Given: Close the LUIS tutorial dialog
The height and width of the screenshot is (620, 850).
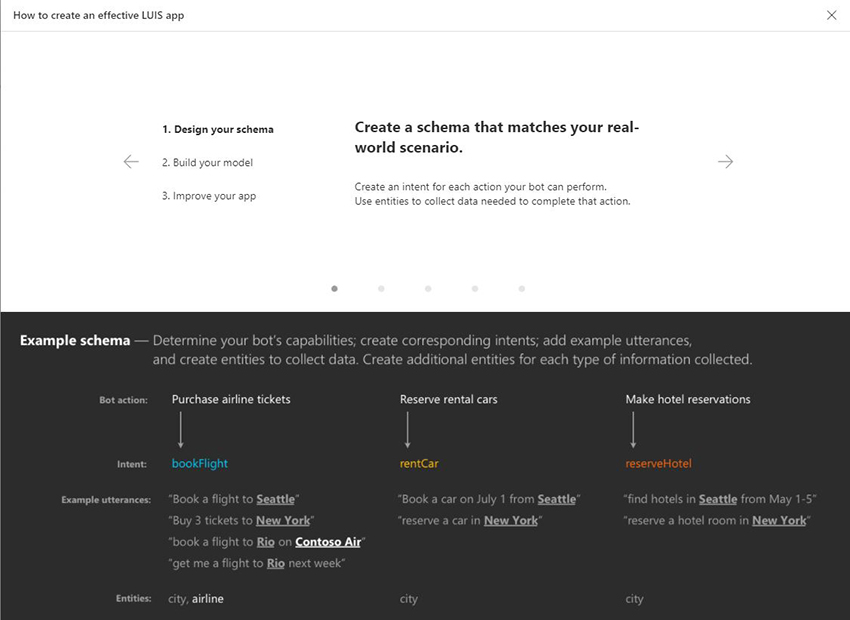Looking at the screenshot, I should 832,15.
